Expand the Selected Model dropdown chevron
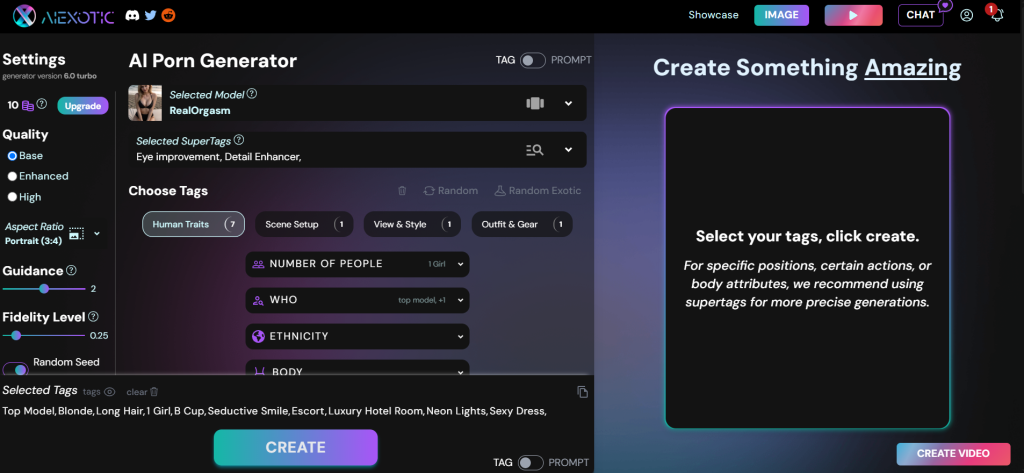This screenshot has height=473, width=1024. click(x=568, y=103)
